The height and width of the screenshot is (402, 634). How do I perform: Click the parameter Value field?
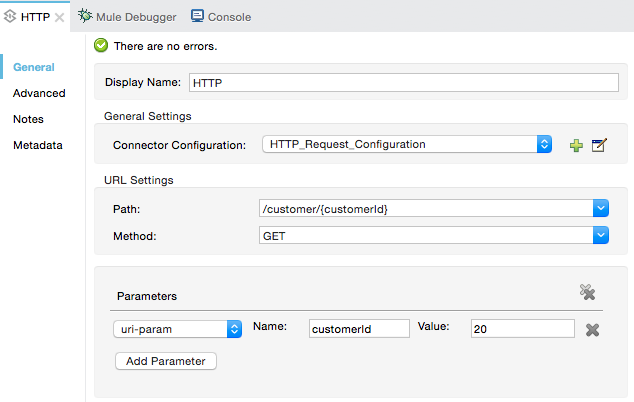[x=522, y=329]
